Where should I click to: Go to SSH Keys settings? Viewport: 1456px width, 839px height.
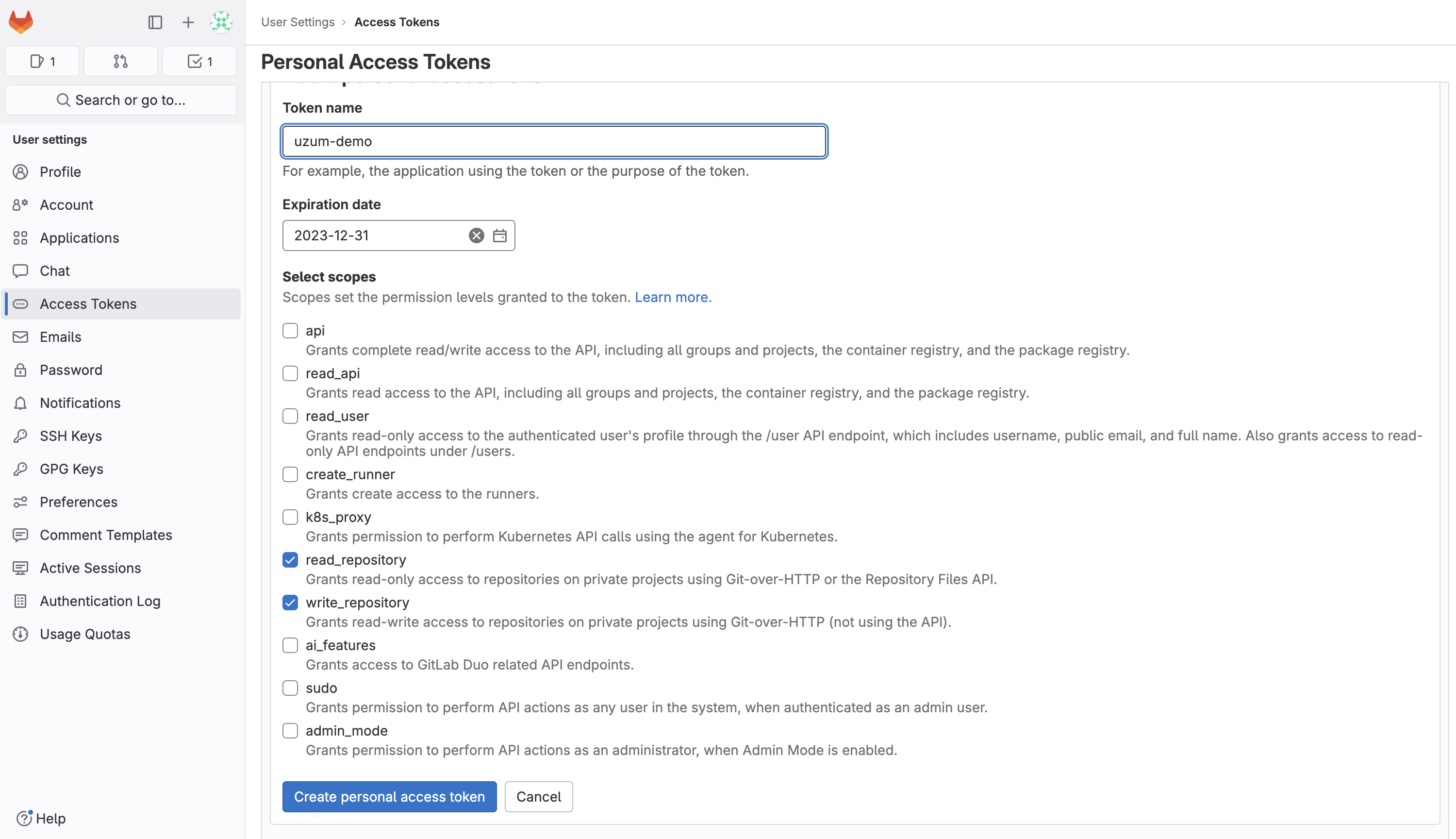70,436
